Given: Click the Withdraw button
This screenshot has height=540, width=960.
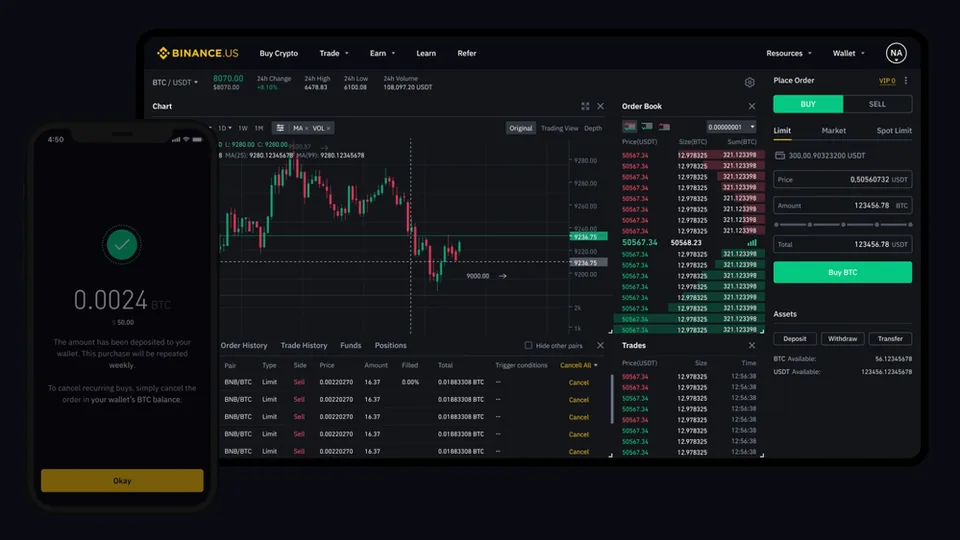Looking at the screenshot, I should click(842, 339).
